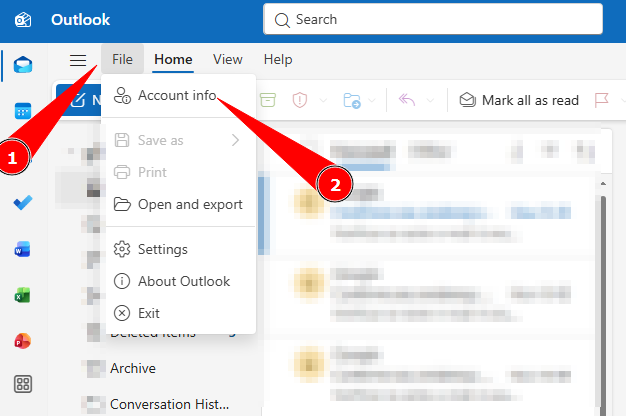Click the Outlook title text
Screen dimensions: 626x416
coord(80,20)
